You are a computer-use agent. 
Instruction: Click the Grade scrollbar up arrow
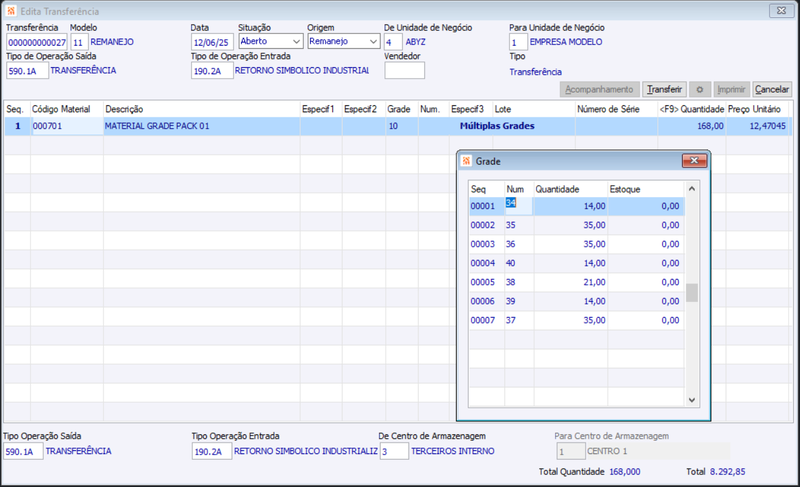[692, 189]
